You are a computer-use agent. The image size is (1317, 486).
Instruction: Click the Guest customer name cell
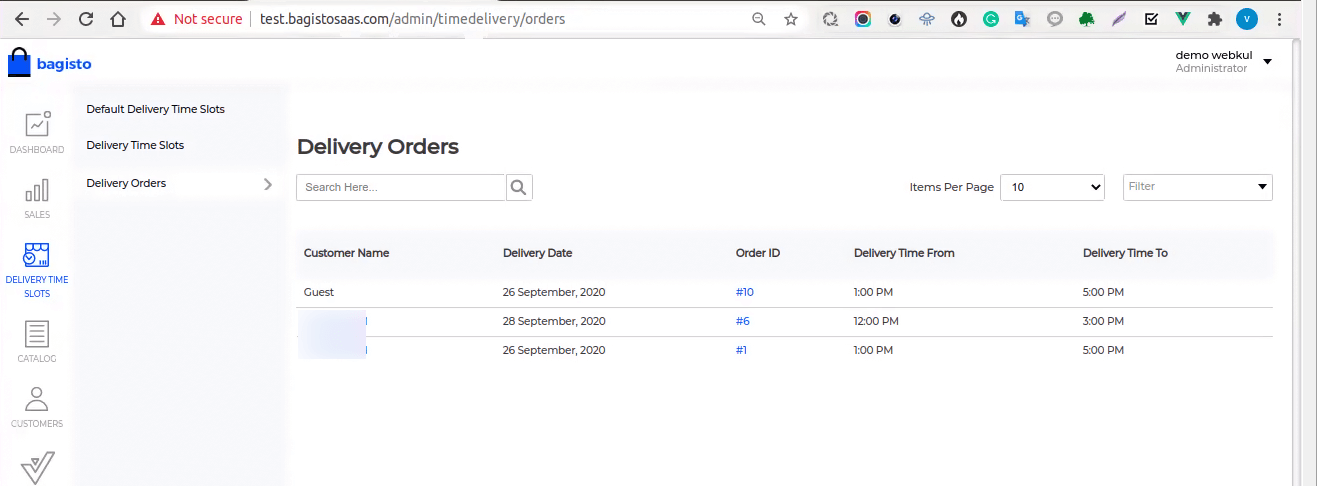pyautogui.click(x=319, y=293)
